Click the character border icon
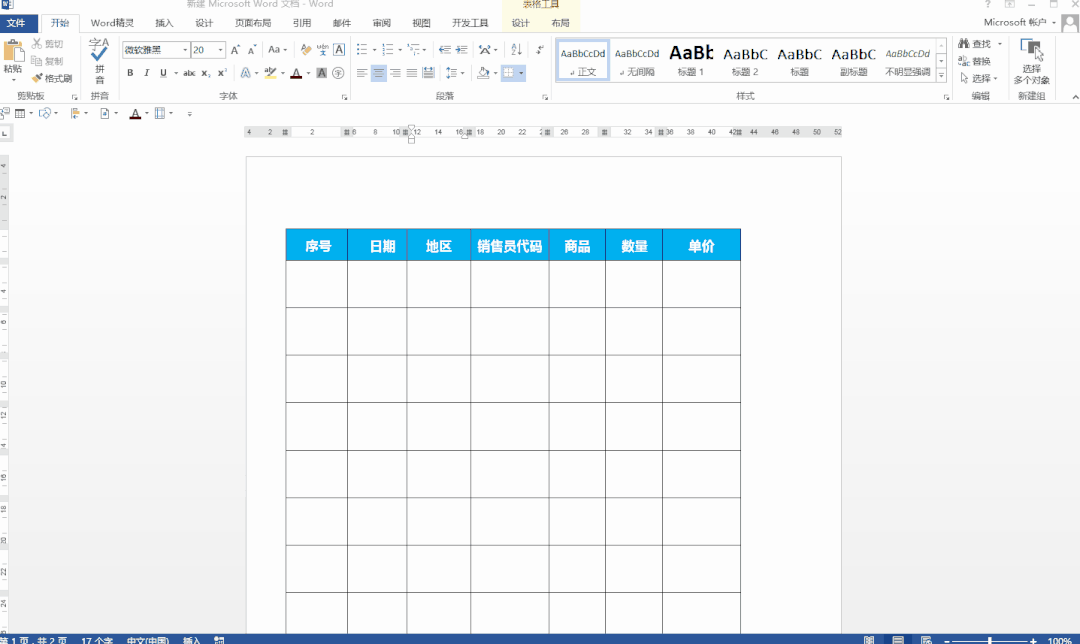This screenshot has width=1080, height=644. tap(339, 50)
